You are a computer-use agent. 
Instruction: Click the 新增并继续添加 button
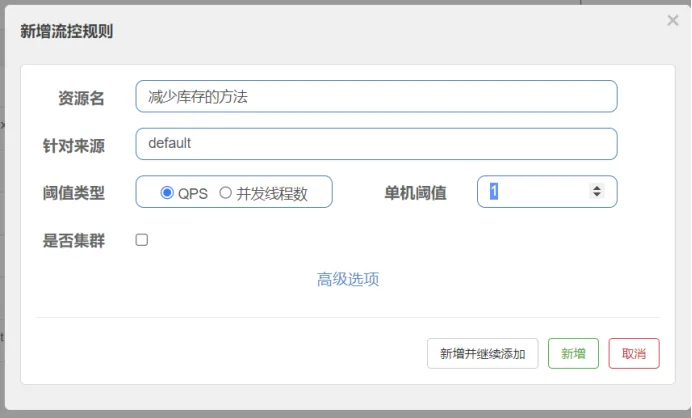tap(483, 353)
